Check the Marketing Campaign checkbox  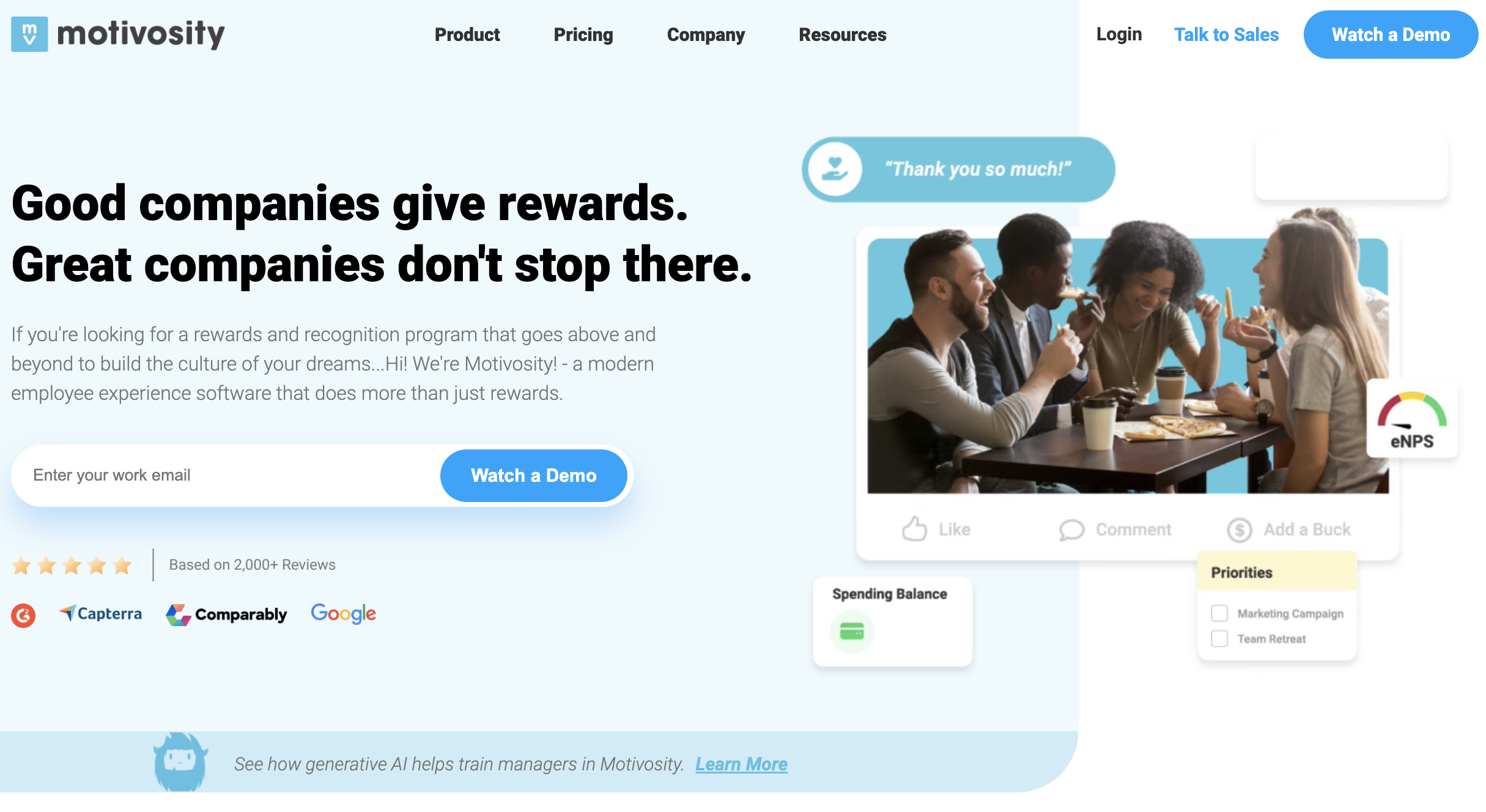point(1219,613)
